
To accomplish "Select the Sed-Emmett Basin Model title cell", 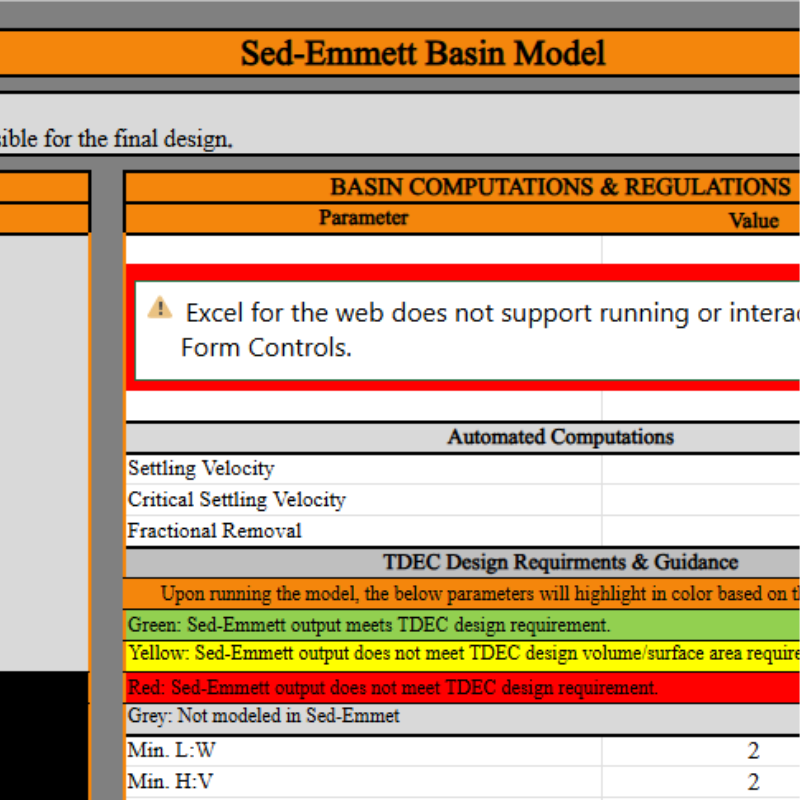I will [x=400, y=53].
